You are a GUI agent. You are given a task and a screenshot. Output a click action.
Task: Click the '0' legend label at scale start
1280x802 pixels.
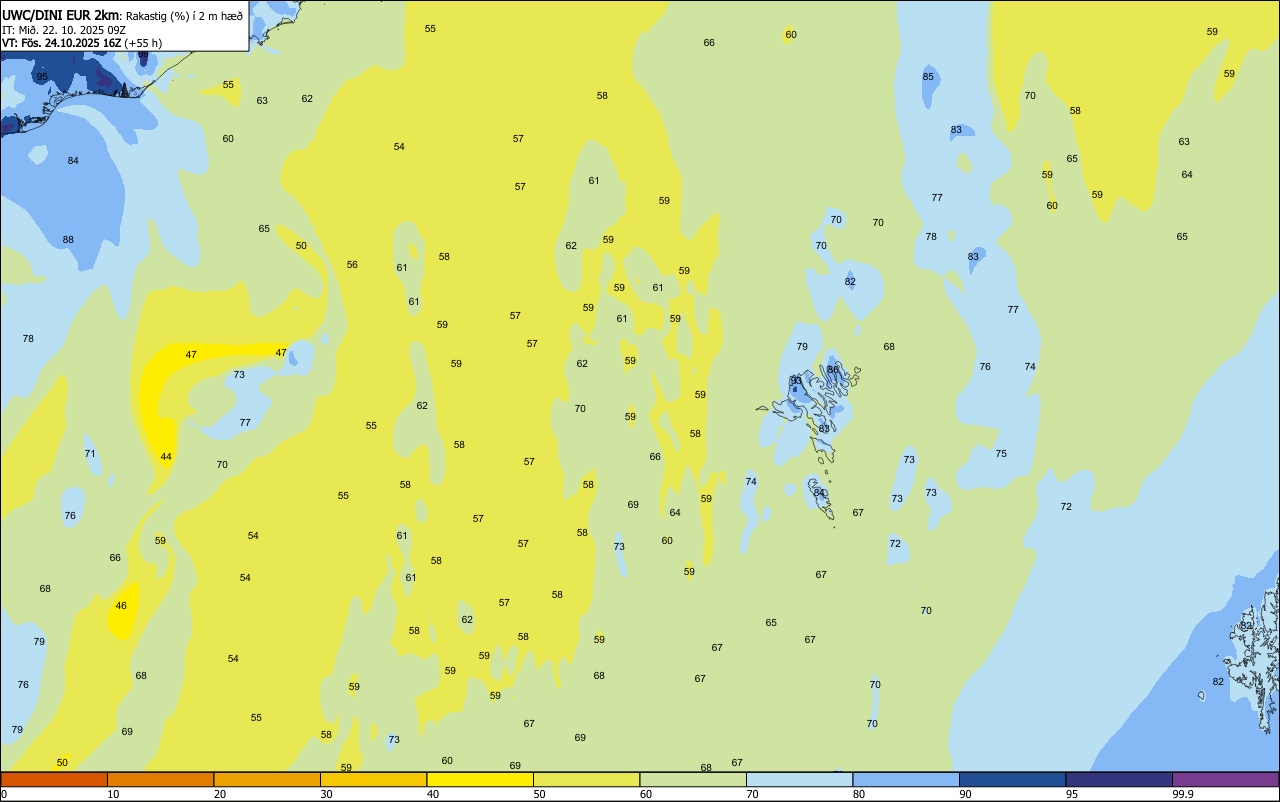click(4, 794)
